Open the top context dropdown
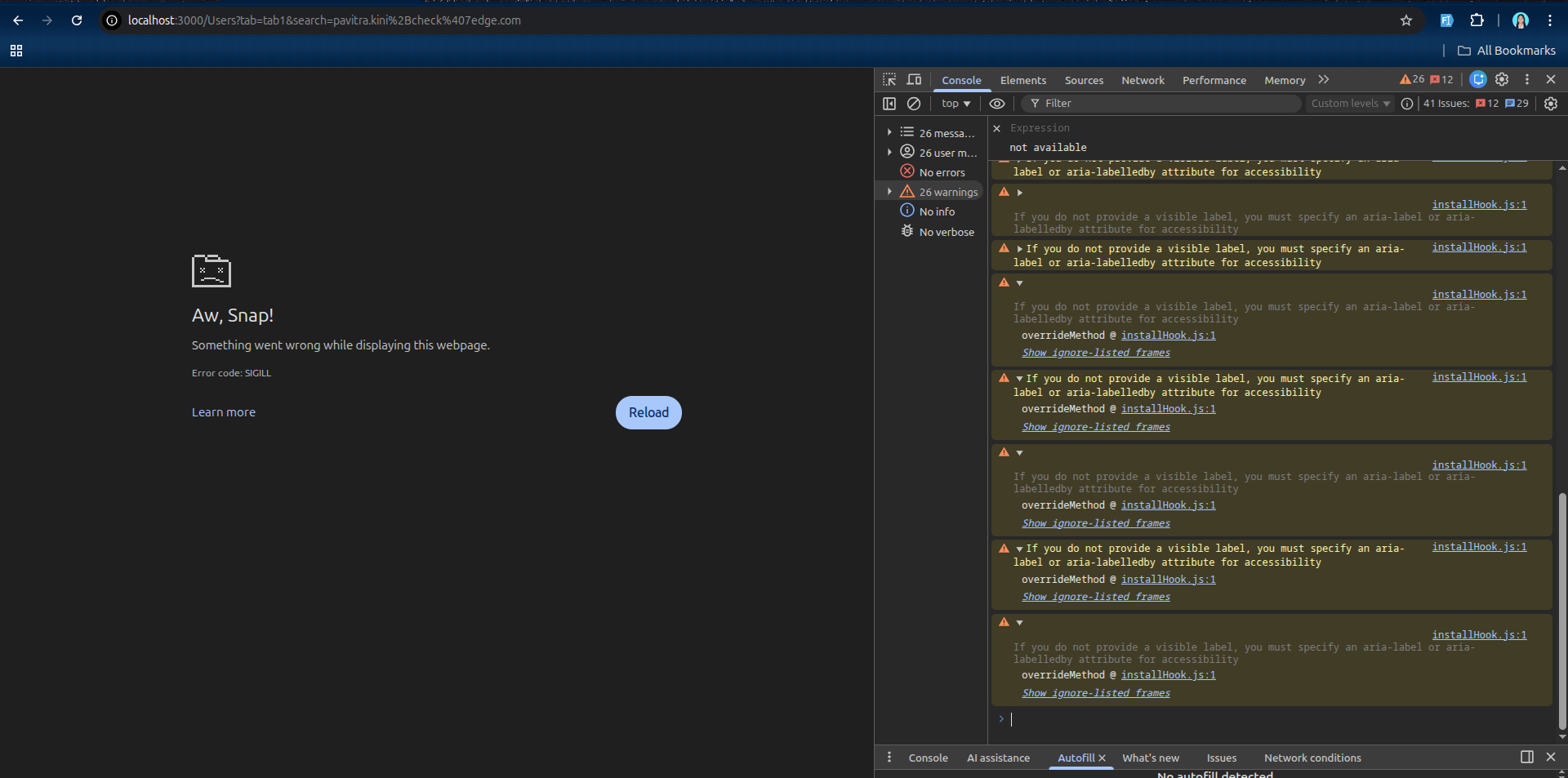This screenshot has height=778, width=1568. coord(955,104)
